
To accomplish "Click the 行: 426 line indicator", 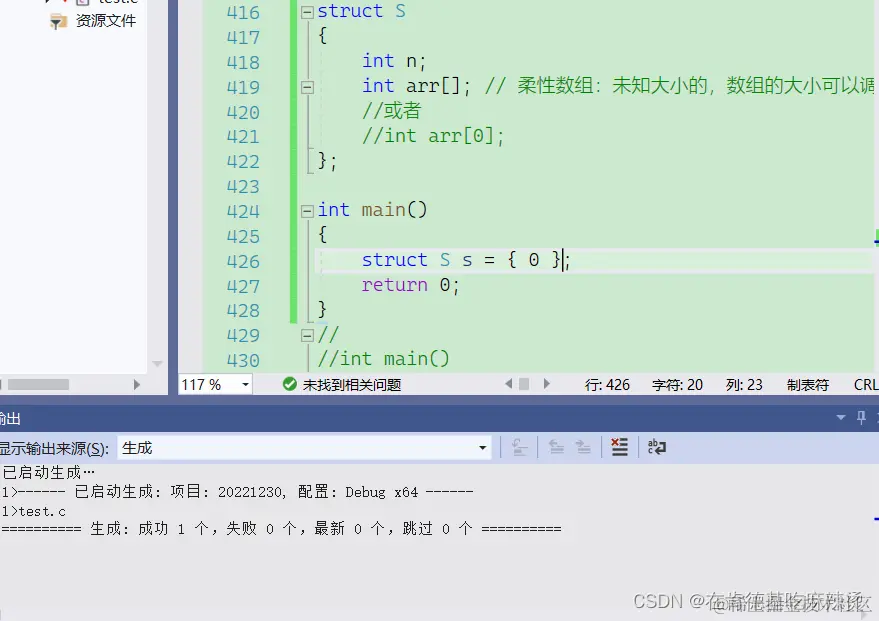I will [607, 385].
